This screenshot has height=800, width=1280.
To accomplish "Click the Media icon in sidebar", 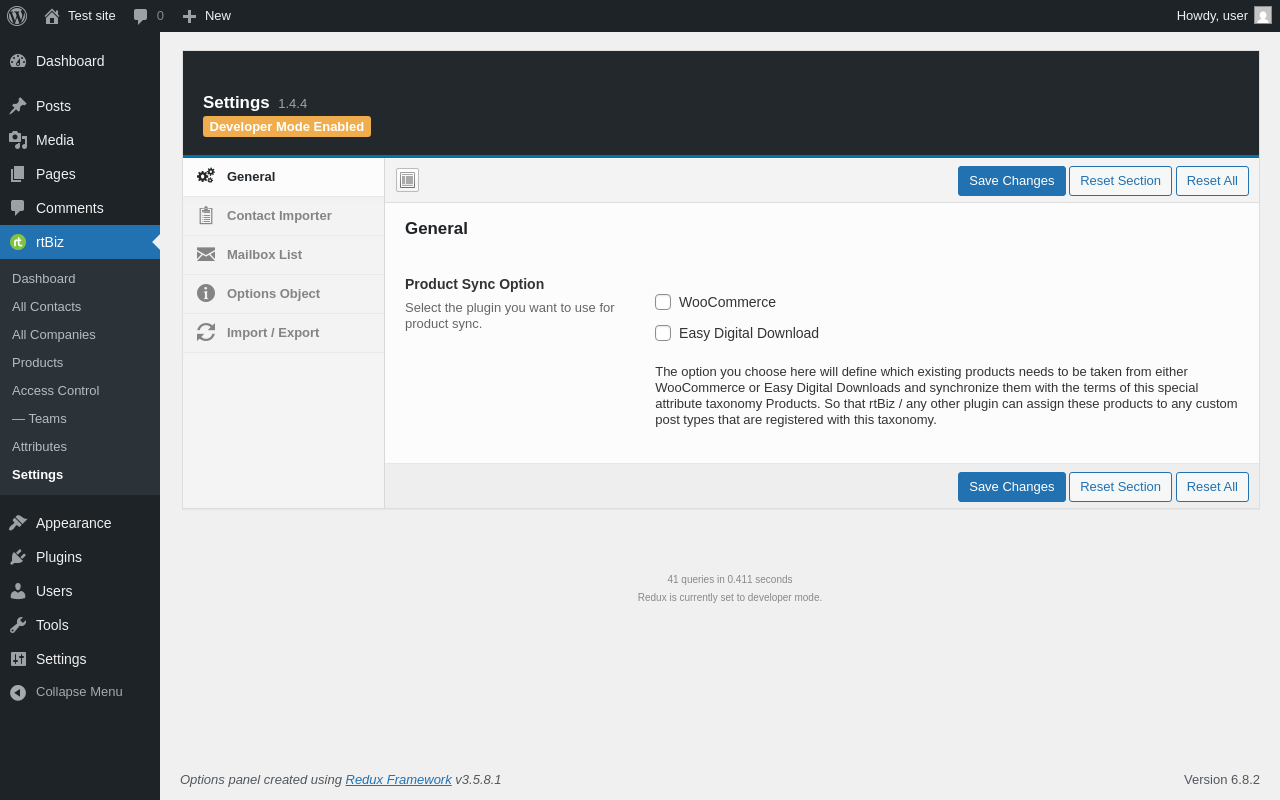I will pyautogui.click(x=18, y=140).
